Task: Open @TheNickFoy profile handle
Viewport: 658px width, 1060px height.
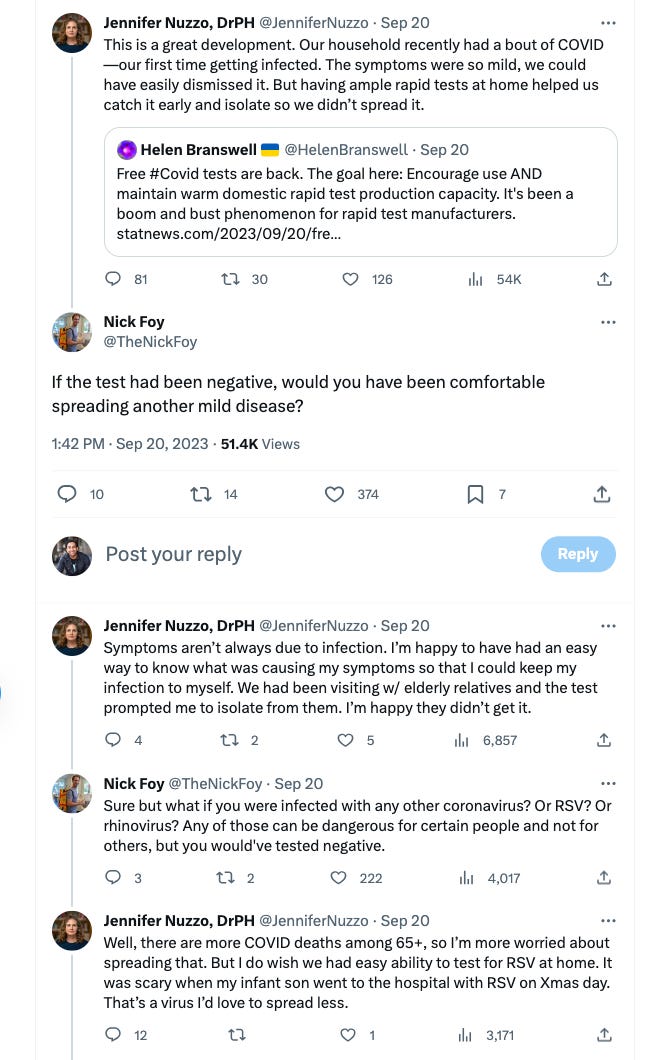Action: (150, 342)
